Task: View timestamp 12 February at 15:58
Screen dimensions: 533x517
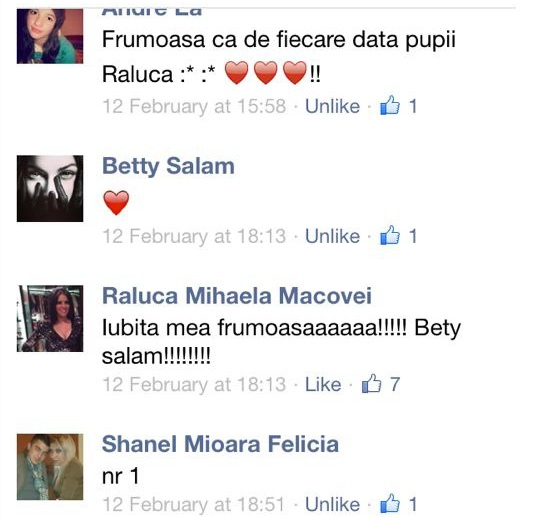Action: (194, 106)
